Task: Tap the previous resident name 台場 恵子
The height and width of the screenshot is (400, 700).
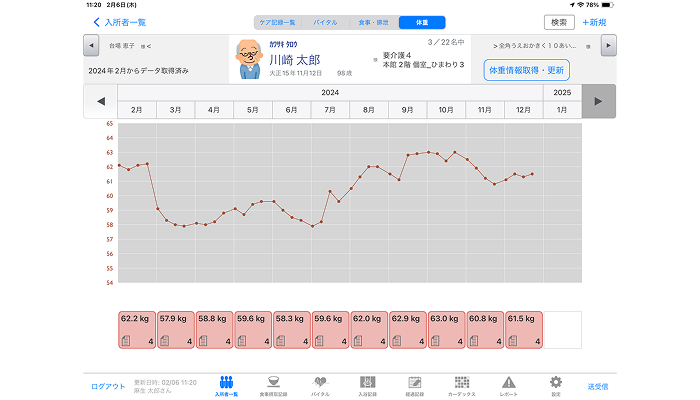Action: click(x=121, y=46)
